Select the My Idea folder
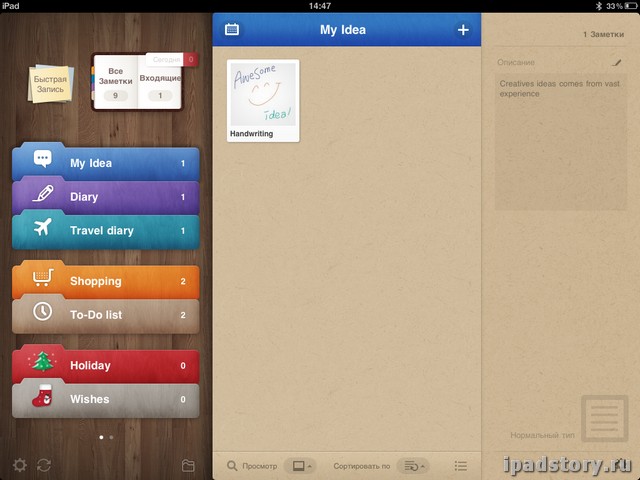This screenshot has width=640, height=480. (x=105, y=163)
